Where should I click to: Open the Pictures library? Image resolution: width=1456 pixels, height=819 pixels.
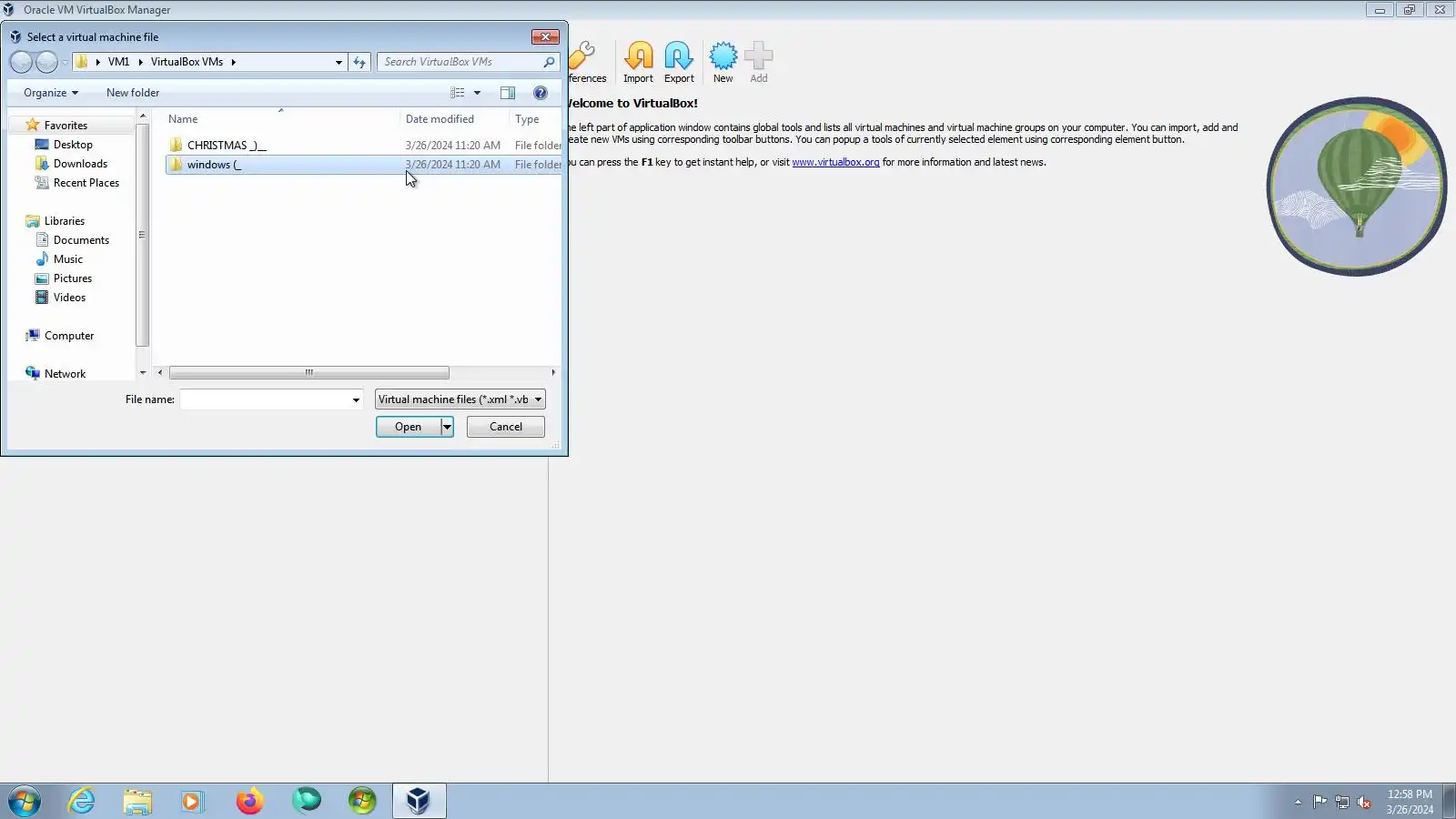(x=72, y=278)
